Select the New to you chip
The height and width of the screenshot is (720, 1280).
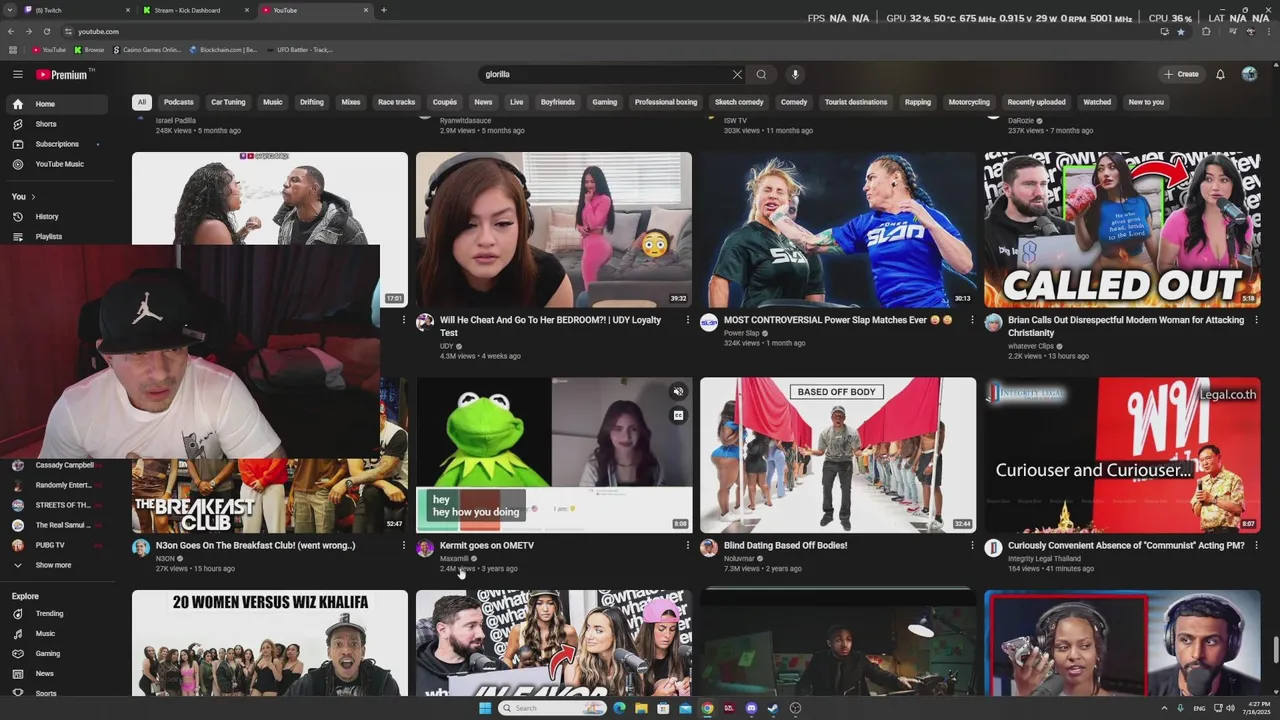(x=1146, y=102)
